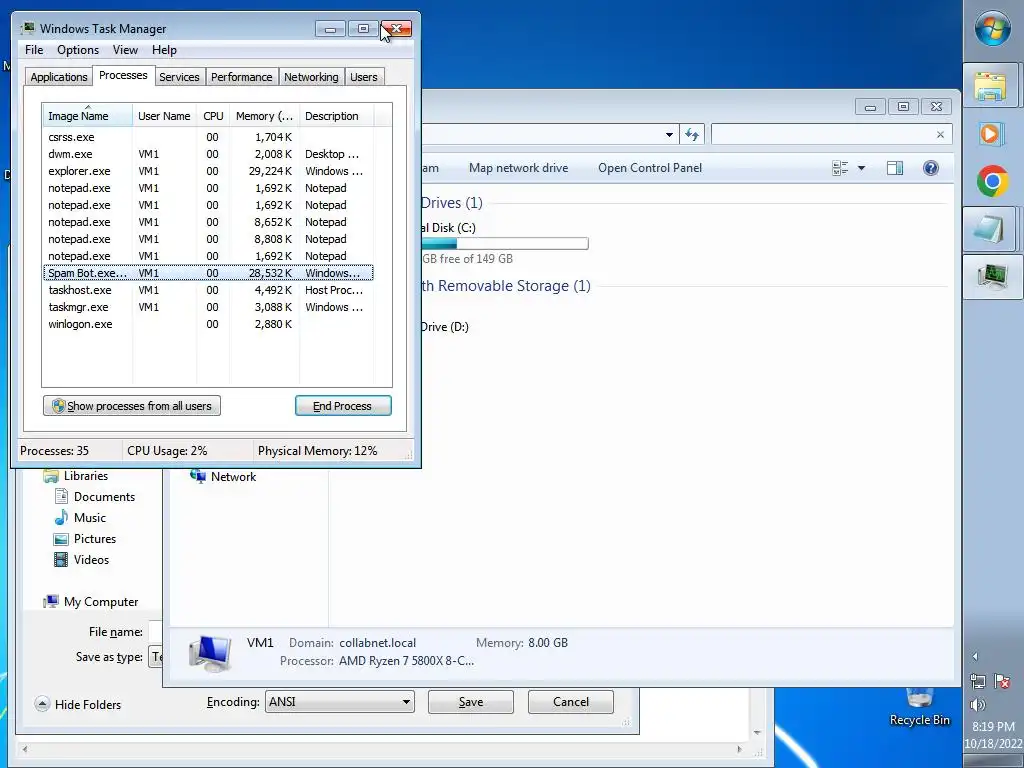This screenshot has height=768, width=1024.
Task: Open the Explorer Help icon
Action: (931, 168)
